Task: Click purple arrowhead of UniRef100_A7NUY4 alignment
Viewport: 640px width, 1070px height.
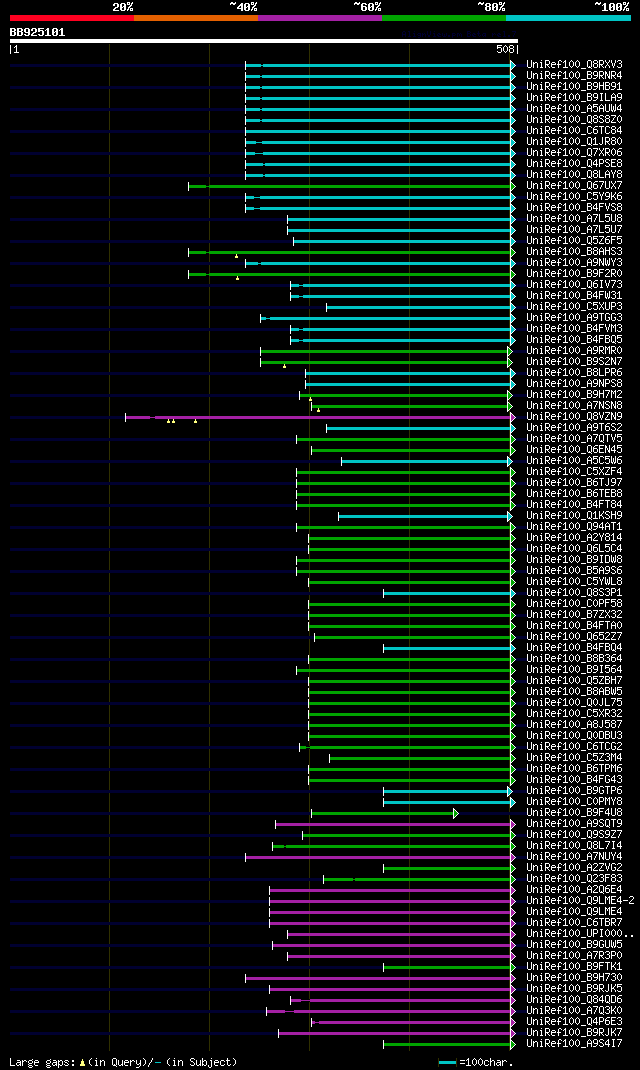Action: [x=513, y=857]
